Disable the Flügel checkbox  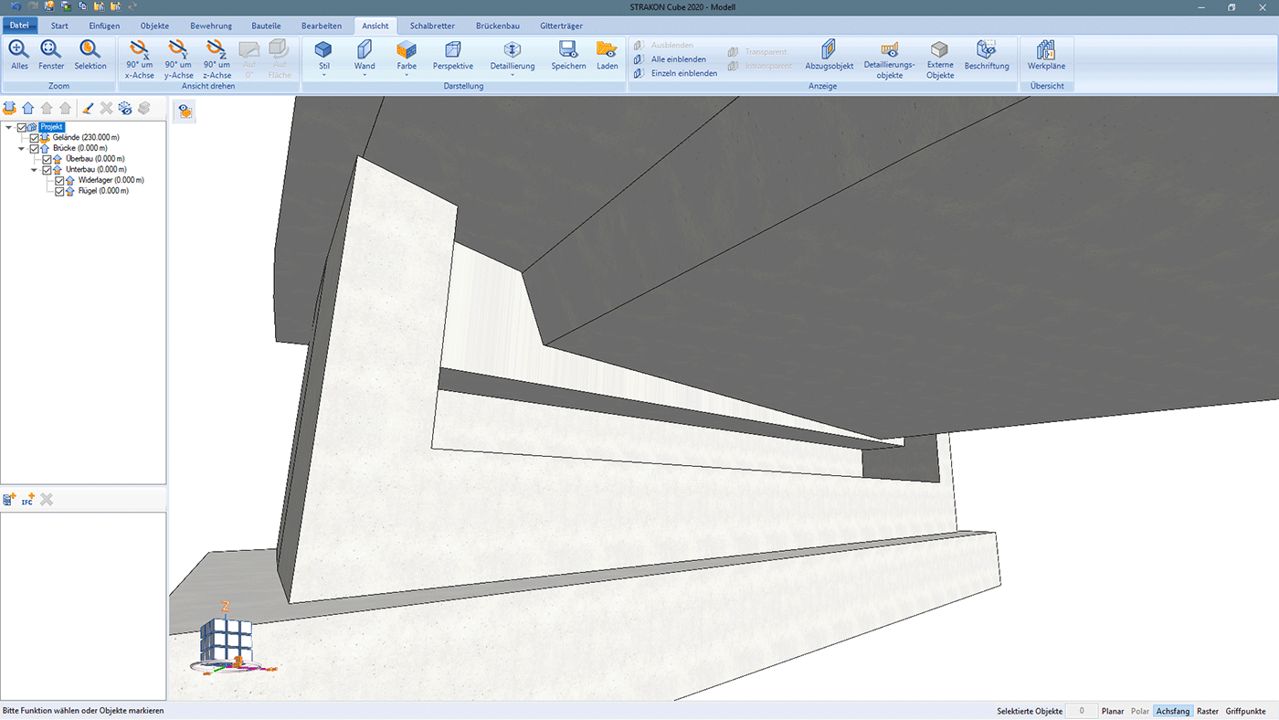point(59,191)
